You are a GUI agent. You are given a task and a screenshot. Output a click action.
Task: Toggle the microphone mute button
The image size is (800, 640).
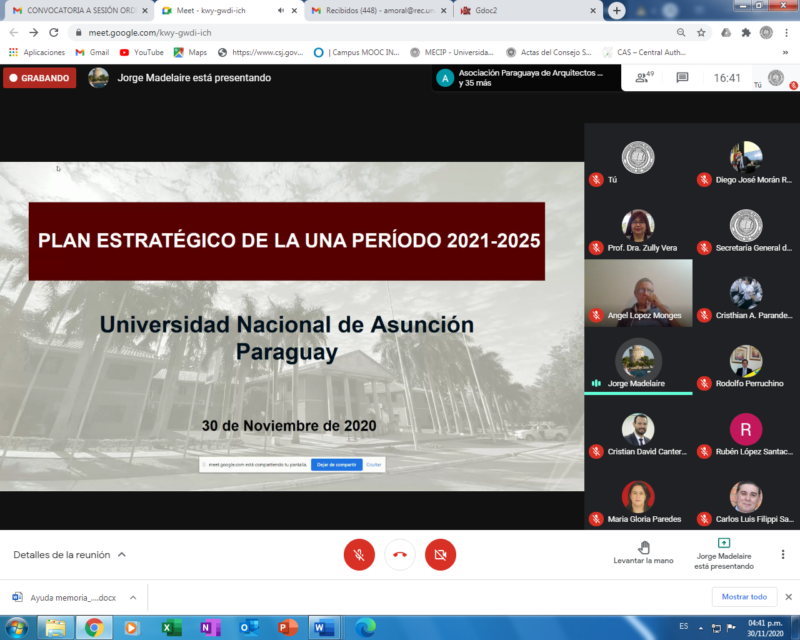click(359, 554)
